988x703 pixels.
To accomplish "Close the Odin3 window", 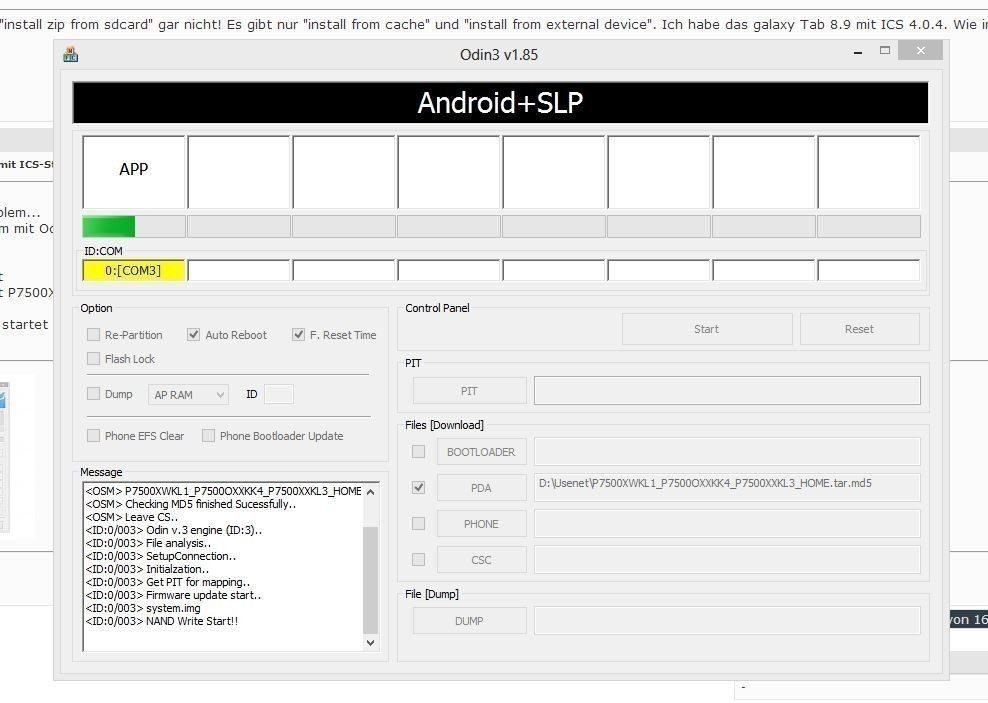I will [x=921, y=50].
